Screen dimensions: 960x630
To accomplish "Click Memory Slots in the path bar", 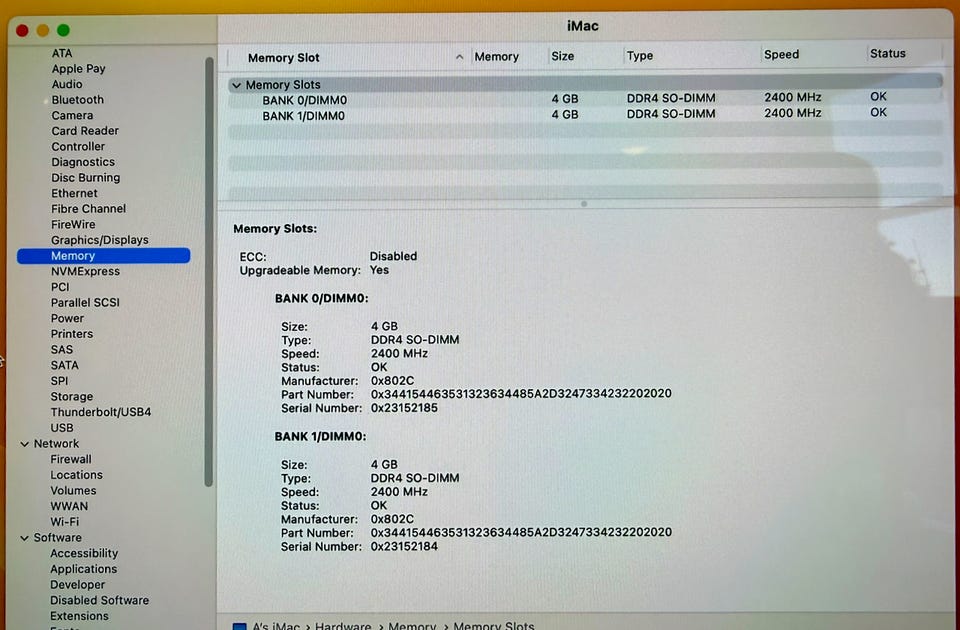I will pos(493,626).
